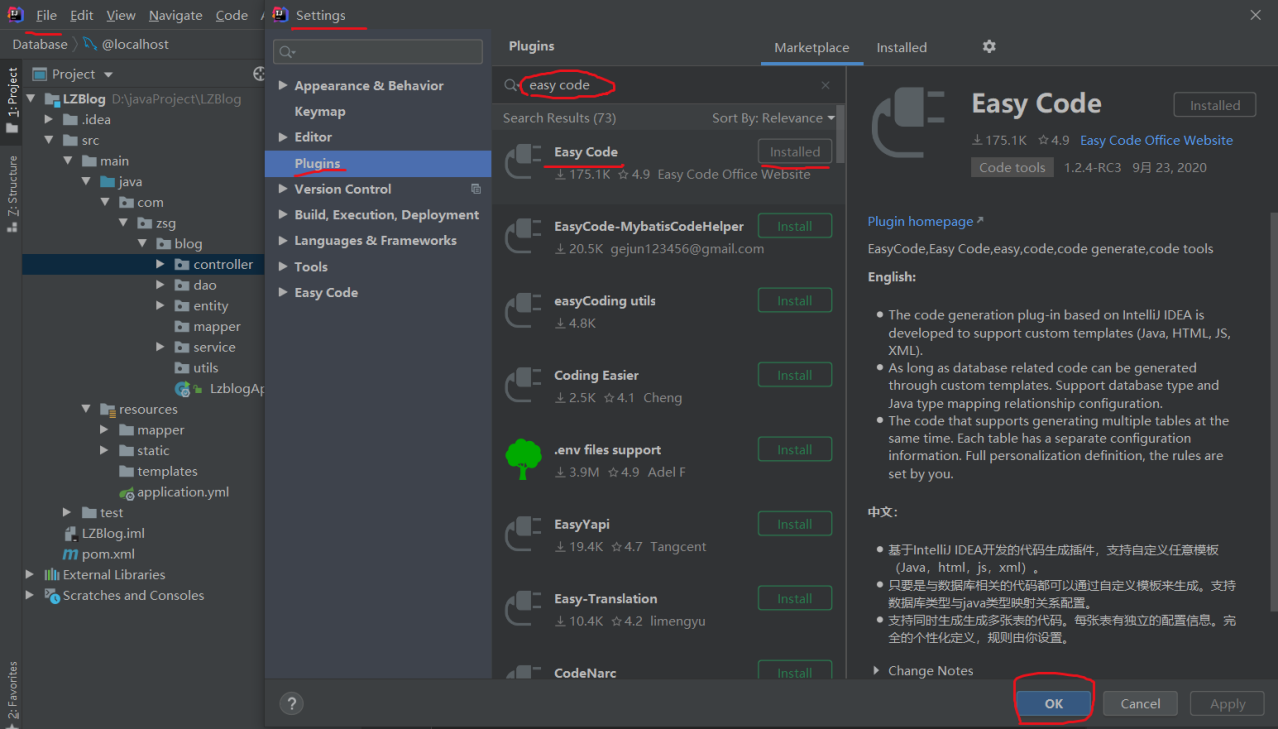This screenshot has height=729, width=1278.
Task: Select the pom.xml Maven file
Action: 98,554
